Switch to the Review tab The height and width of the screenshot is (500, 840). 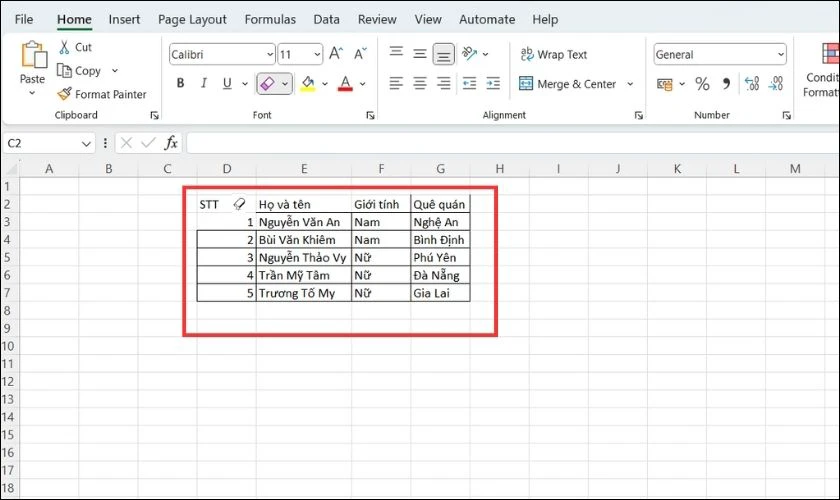click(x=377, y=19)
